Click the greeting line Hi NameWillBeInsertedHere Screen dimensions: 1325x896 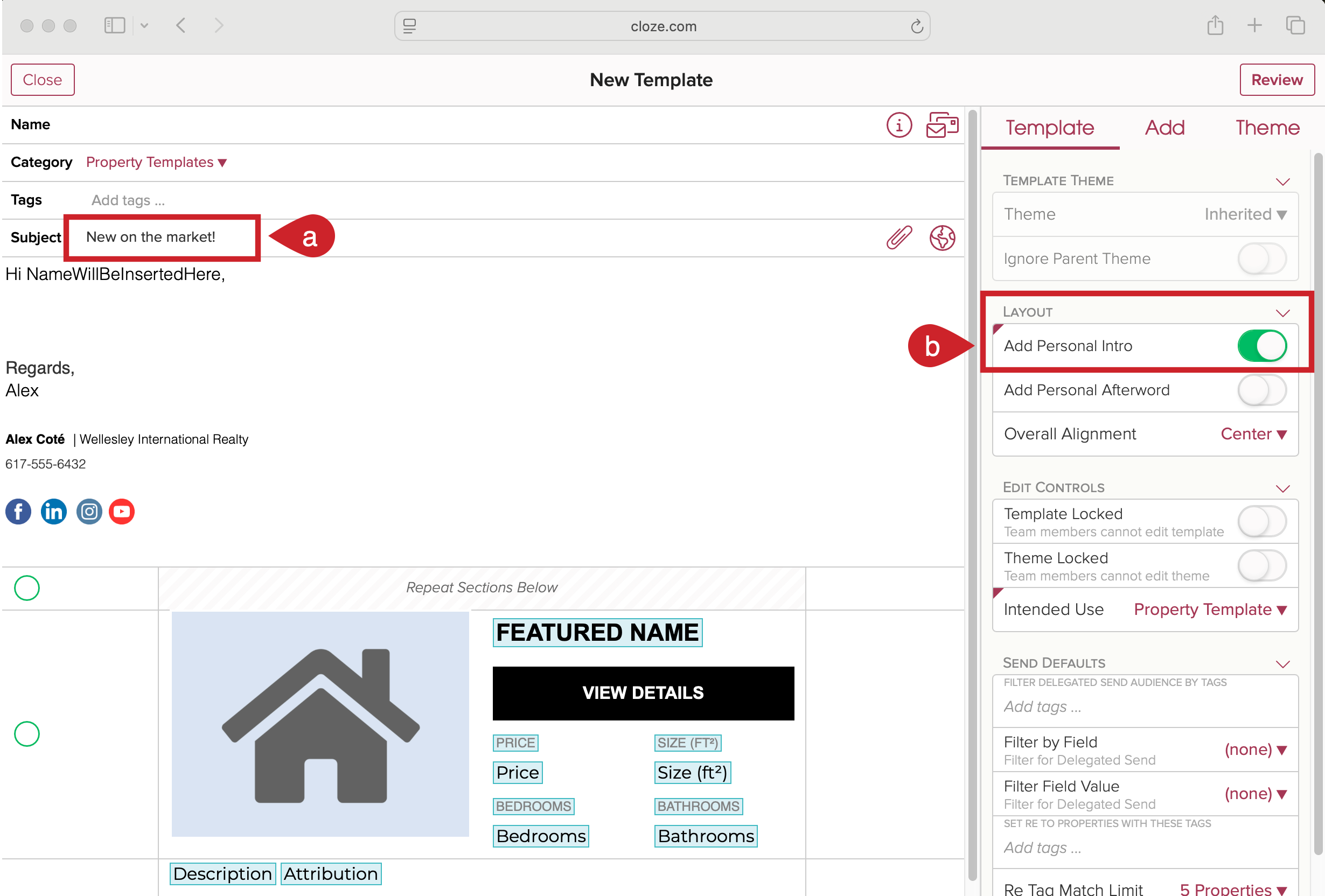pos(115,274)
